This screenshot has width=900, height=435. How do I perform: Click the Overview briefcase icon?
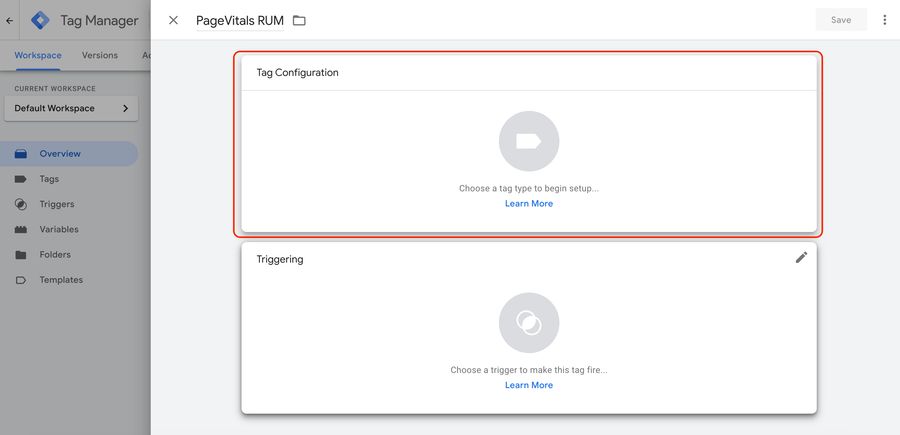click(x=21, y=154)
